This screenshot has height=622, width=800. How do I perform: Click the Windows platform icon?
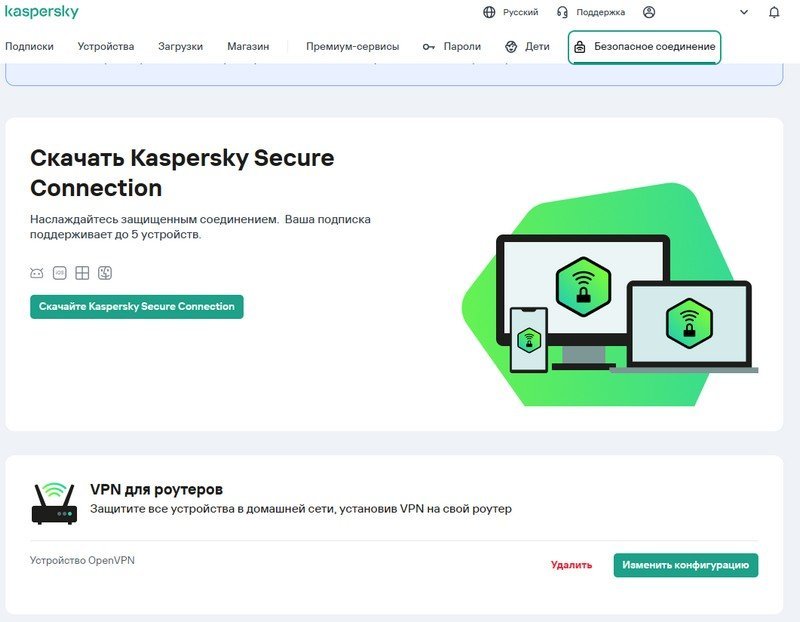tap(83, 273)
